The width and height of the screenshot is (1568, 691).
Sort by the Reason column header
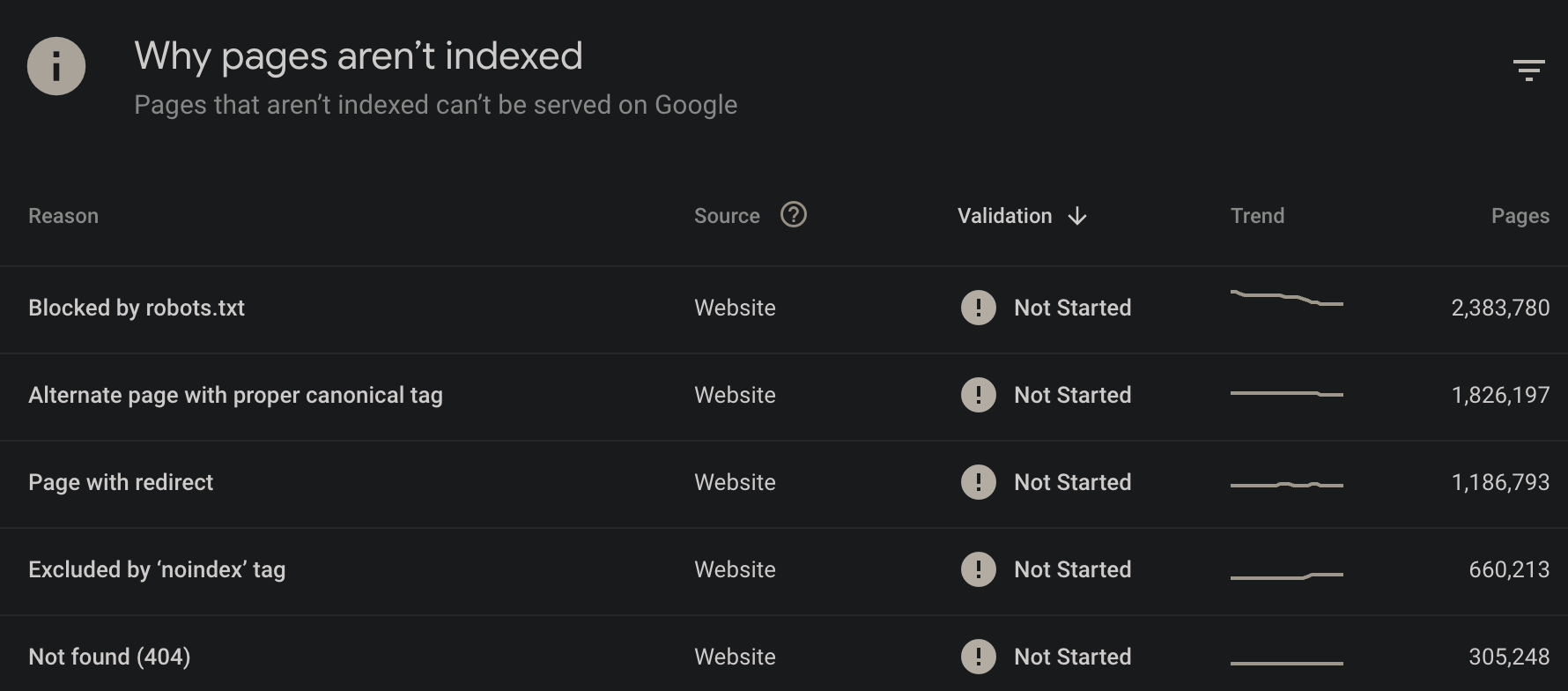tap(63, 216)
